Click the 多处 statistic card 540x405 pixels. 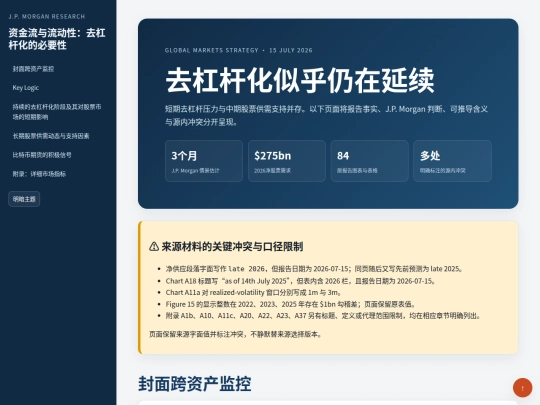(452, 161)
